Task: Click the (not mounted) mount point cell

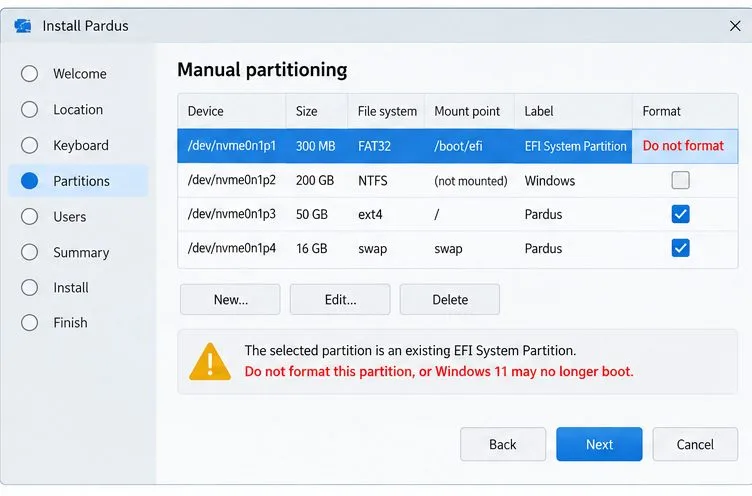Action: 471,181
